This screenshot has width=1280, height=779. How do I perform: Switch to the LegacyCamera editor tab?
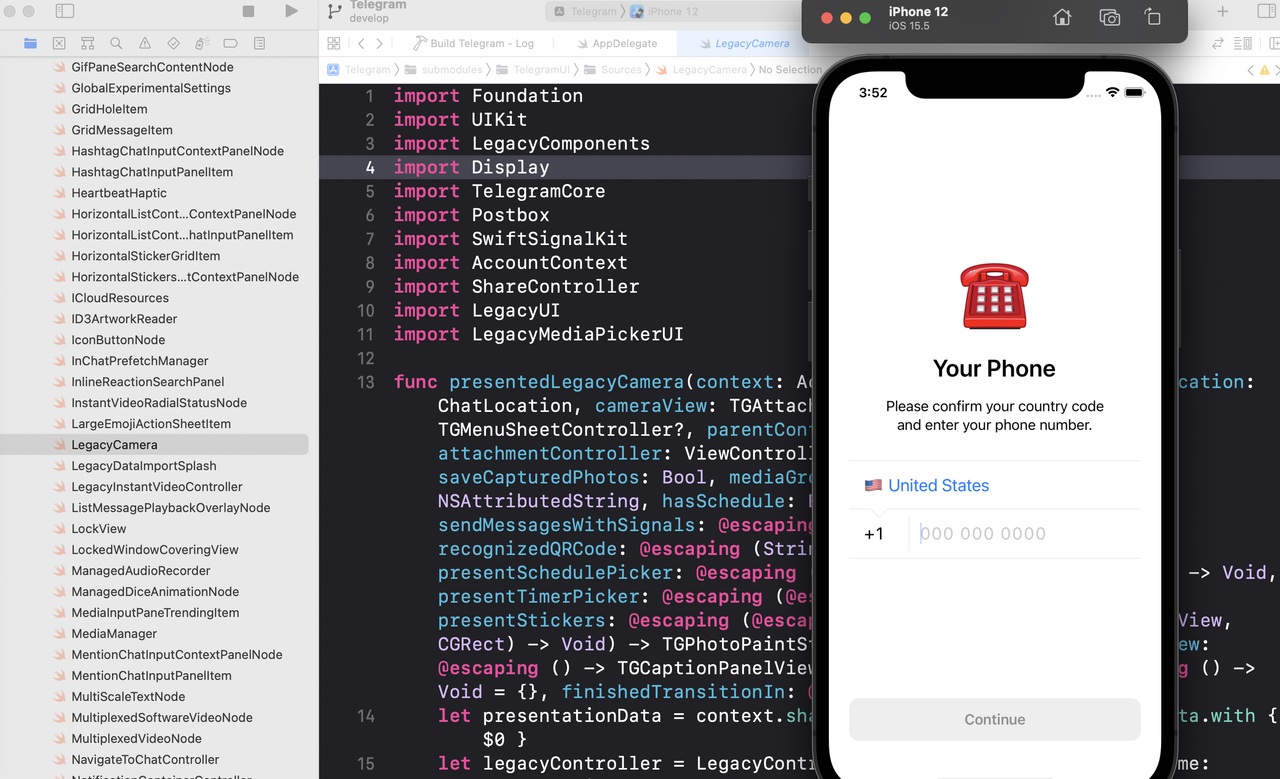click(745, 43)
